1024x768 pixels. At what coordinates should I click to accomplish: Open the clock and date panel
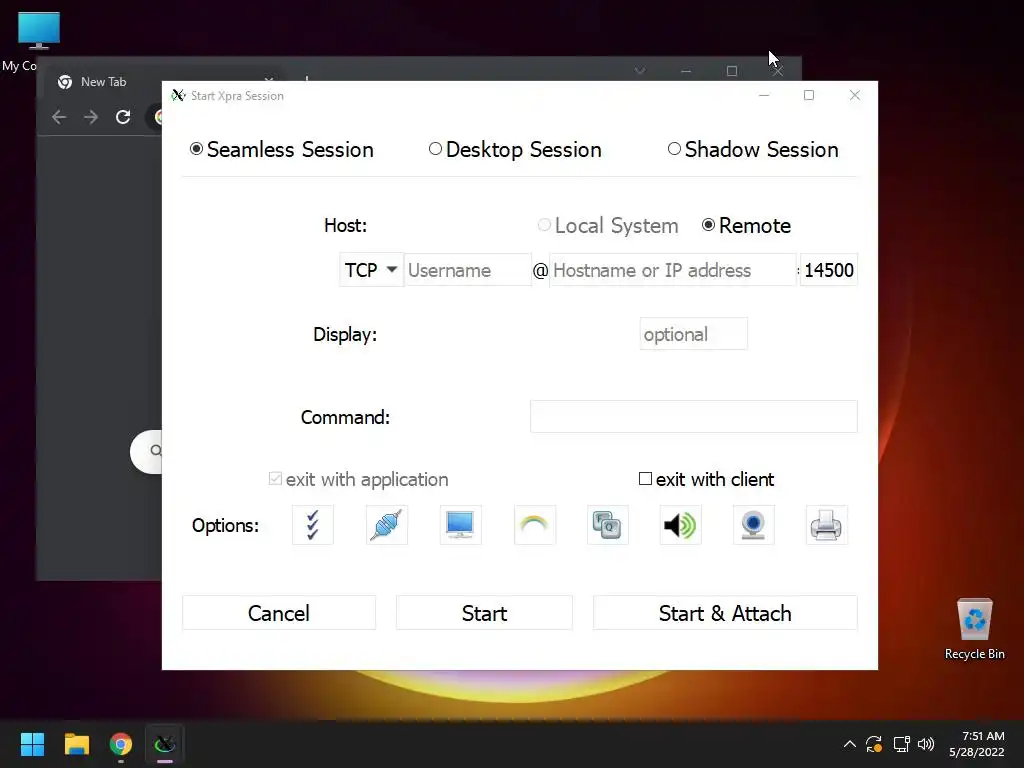coord(977,744)
